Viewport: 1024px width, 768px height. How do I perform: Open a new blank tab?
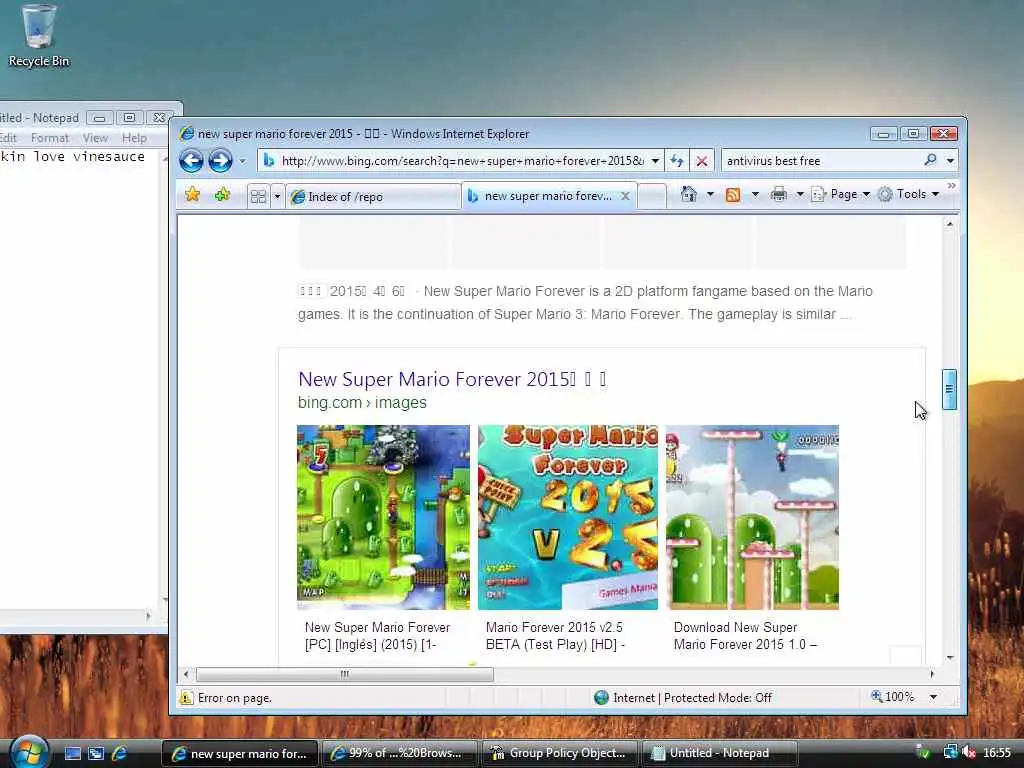pos(652,196)
